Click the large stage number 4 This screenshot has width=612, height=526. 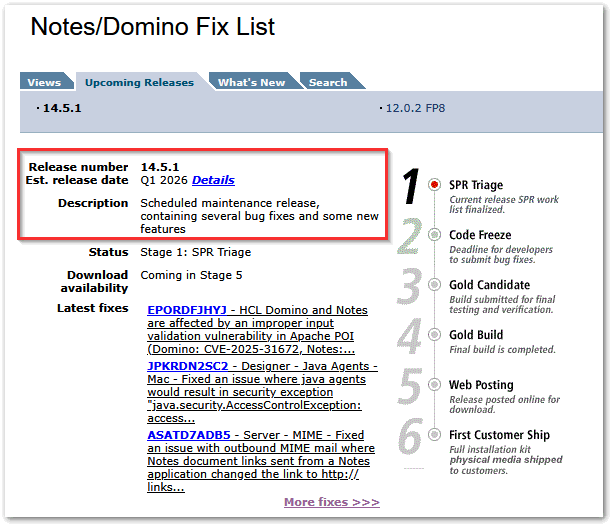(x=409, y=336)
